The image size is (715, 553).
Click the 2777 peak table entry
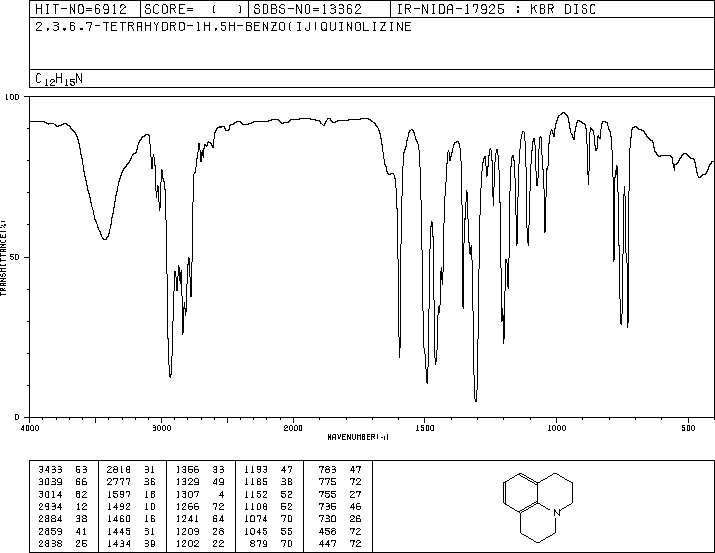click(119, 482)
